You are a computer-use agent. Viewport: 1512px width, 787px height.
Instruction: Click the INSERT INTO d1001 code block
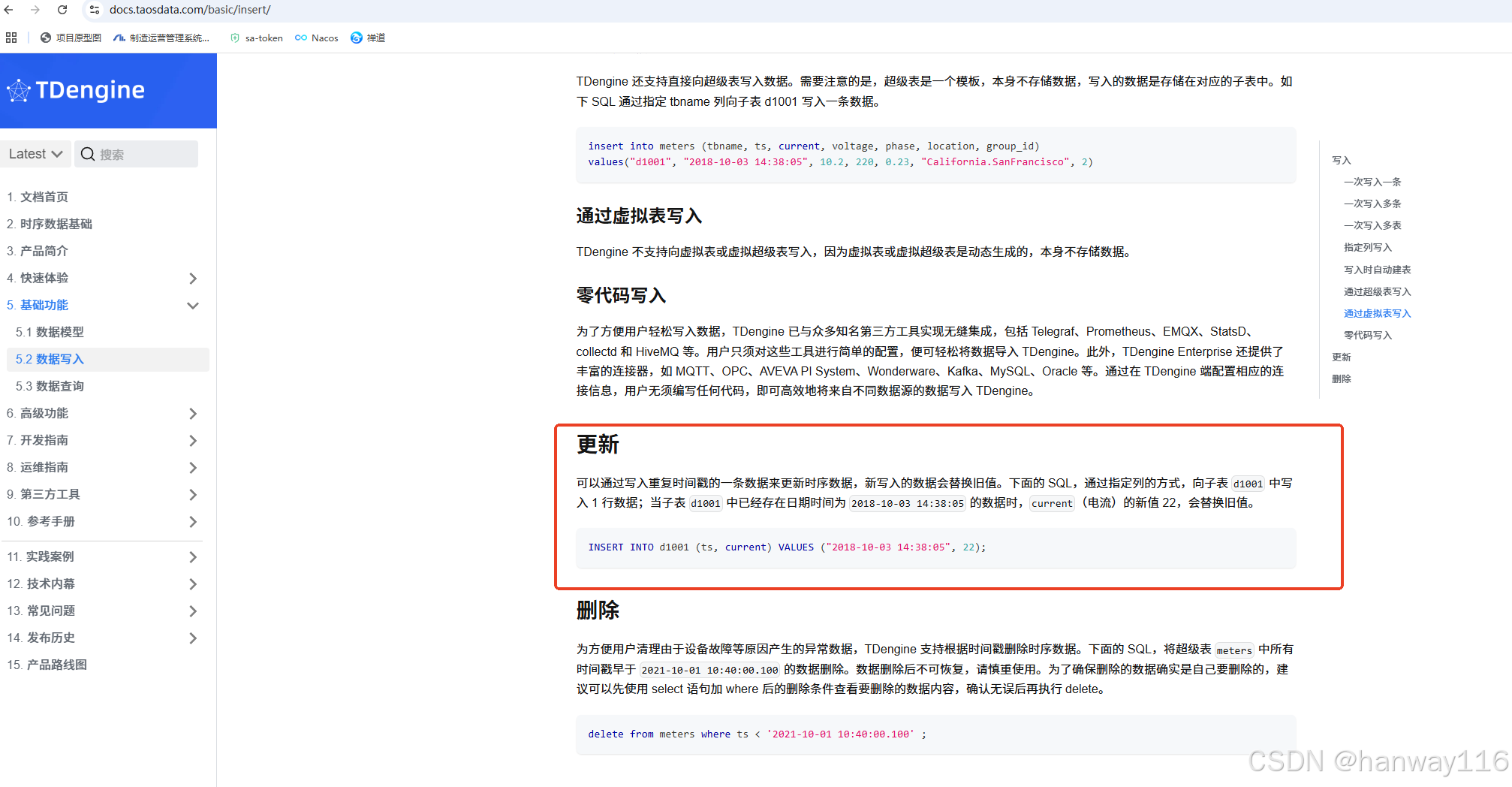coord(935,547)
